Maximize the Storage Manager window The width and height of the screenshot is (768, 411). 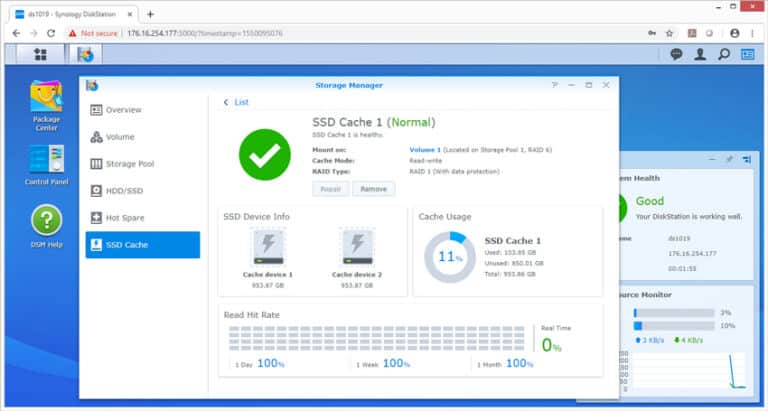(589, 85)
